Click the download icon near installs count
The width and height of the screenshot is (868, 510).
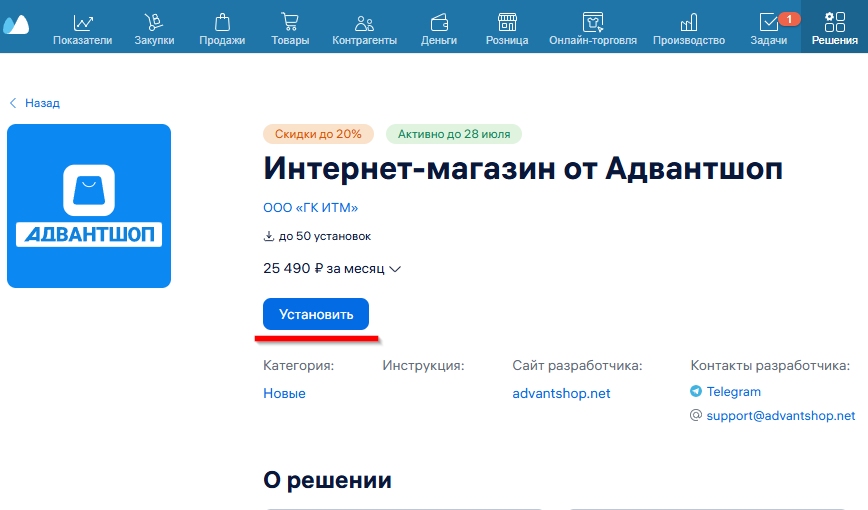coord(268,236)
